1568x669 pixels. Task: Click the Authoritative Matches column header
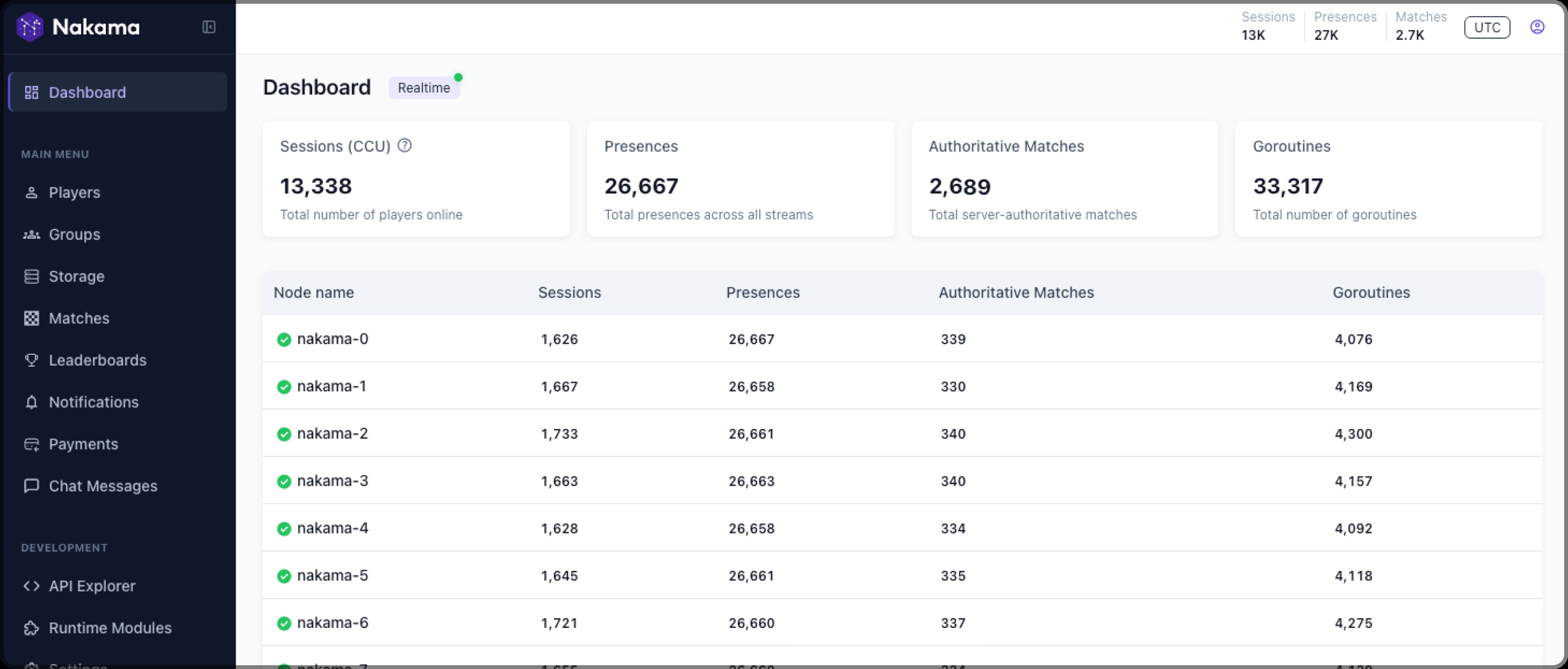[1016, 293]
